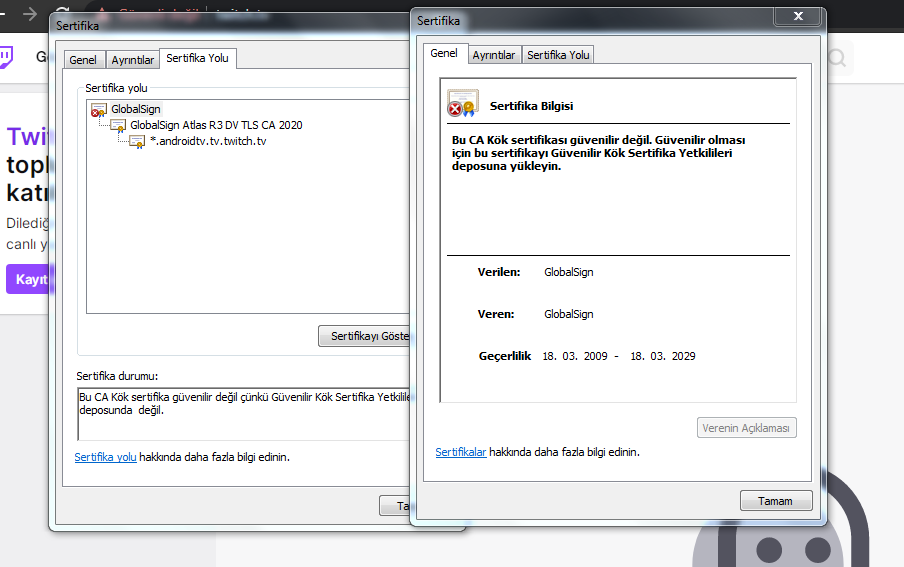This screenshot has height=567, width=904.
Task: Select GlobalSign root entry in certificate path
Action: point(135,109)
